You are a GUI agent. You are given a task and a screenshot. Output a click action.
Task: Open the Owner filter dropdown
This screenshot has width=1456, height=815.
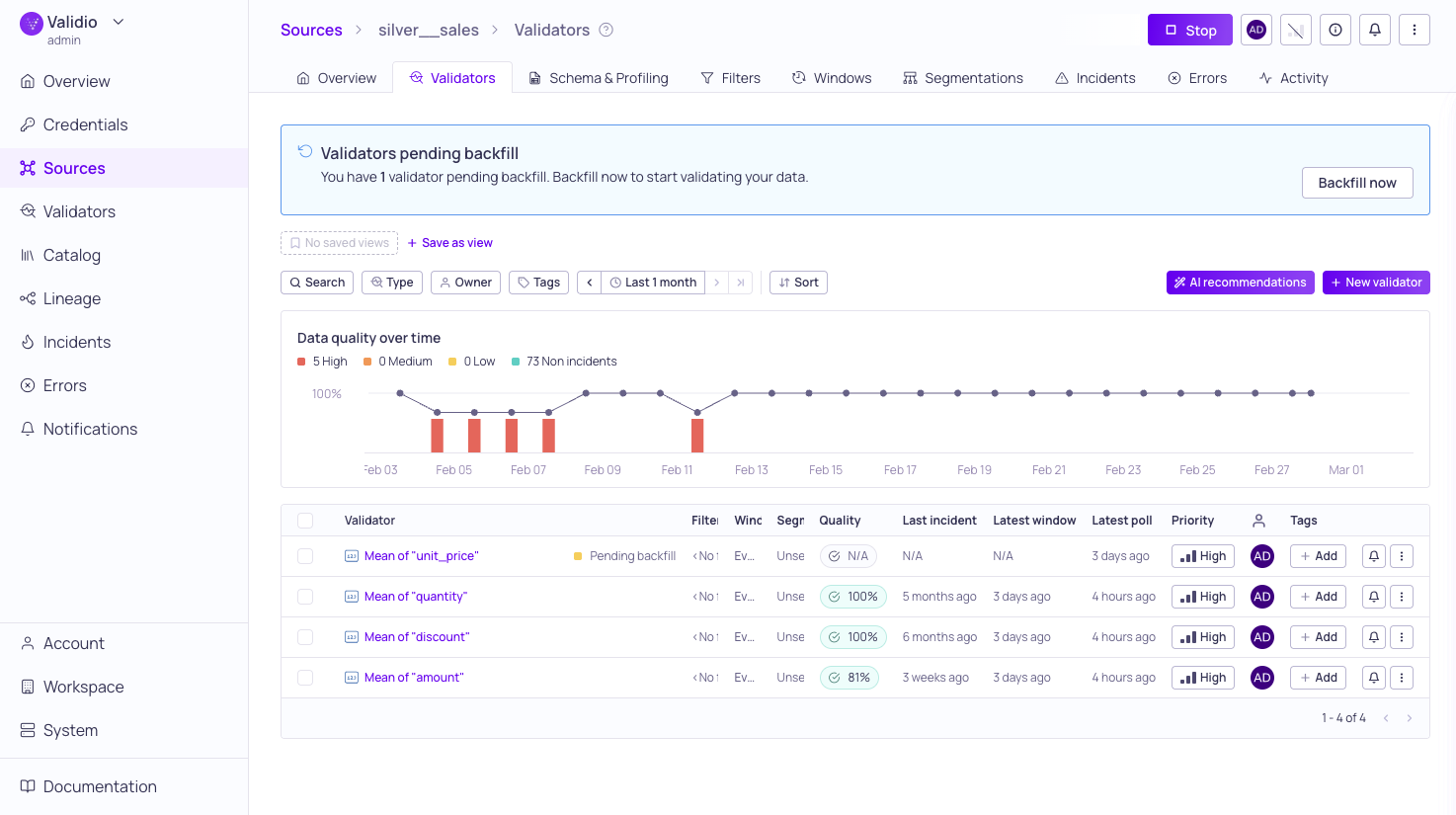tap(465, 283)
